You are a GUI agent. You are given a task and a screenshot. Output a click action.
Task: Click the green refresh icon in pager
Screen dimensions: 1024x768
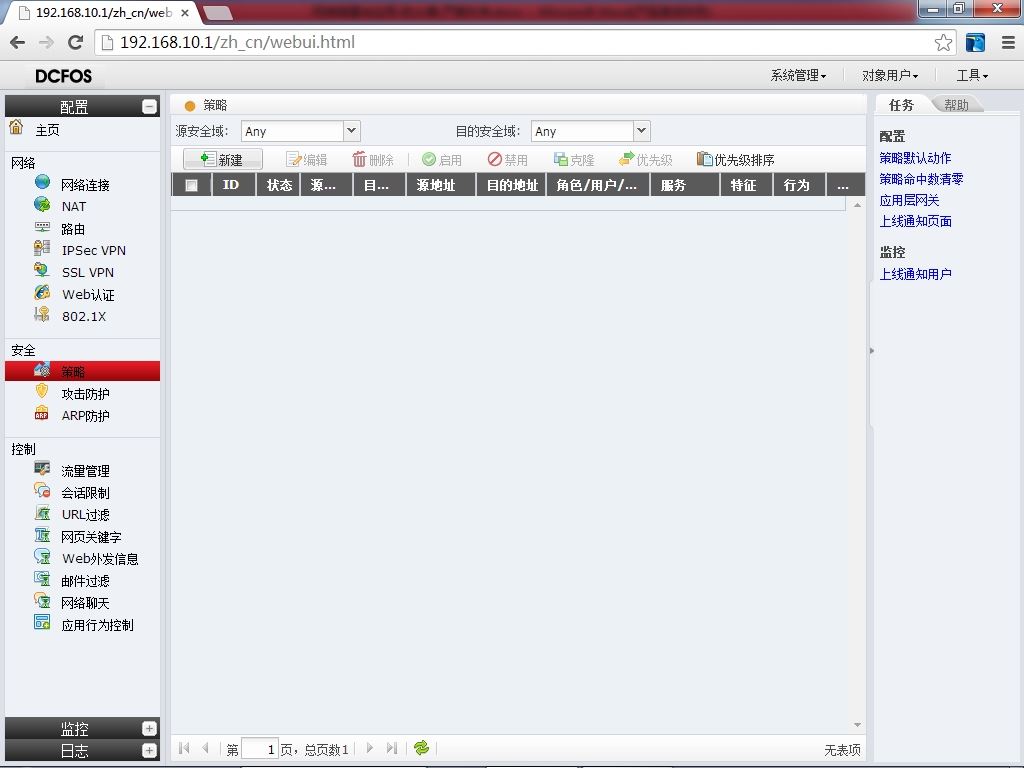coord(421,748)
